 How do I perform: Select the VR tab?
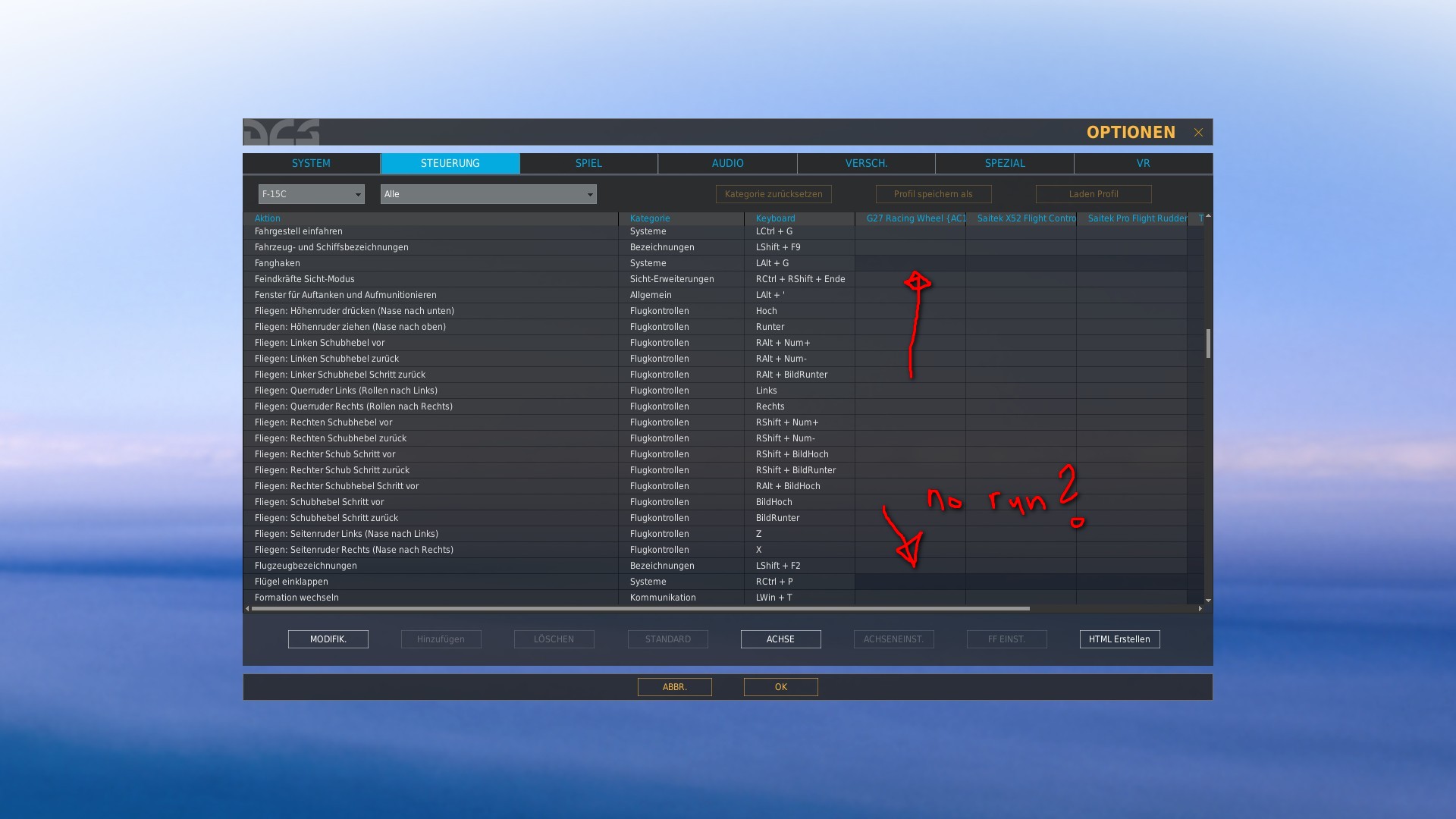pos(1143,163)
